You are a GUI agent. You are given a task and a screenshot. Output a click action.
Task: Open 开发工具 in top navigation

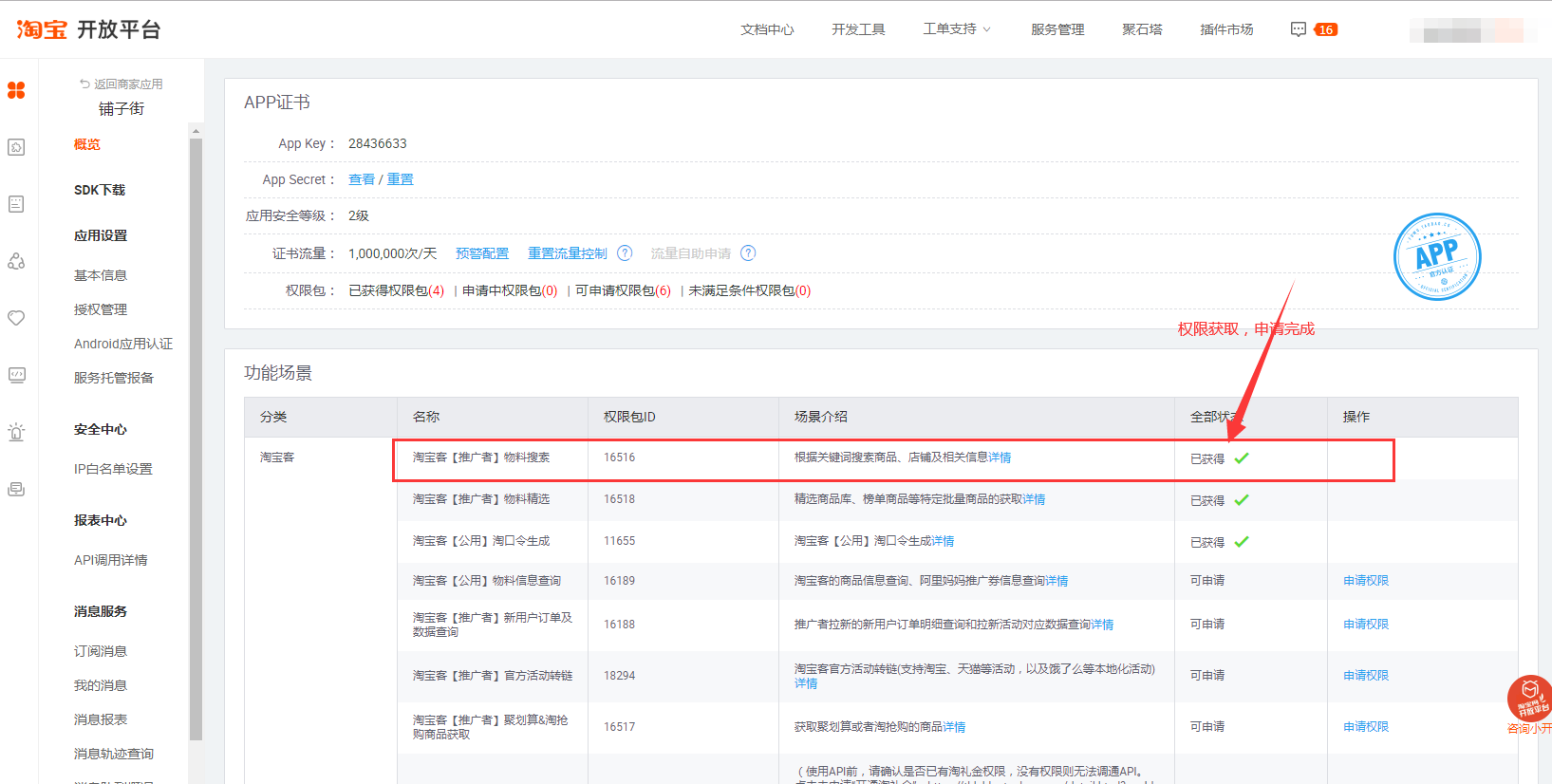pyautogui.click(x=858, y=29)
